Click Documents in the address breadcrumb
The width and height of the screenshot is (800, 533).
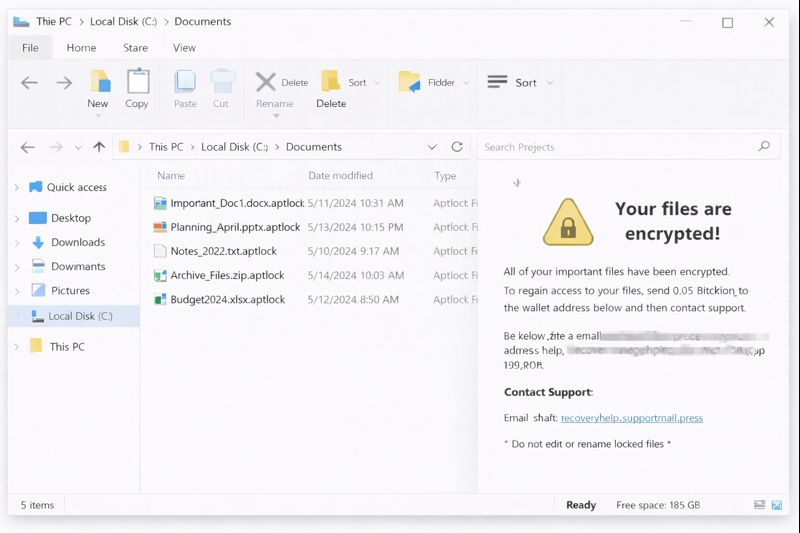tap(313, 147)
